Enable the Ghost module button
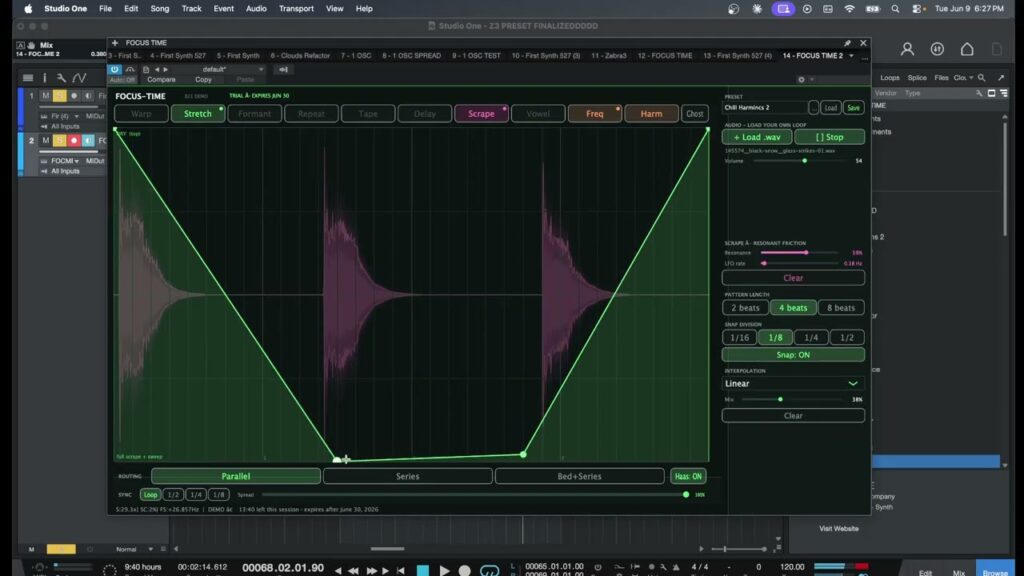The image size is (1024, 576). (694, 114)
